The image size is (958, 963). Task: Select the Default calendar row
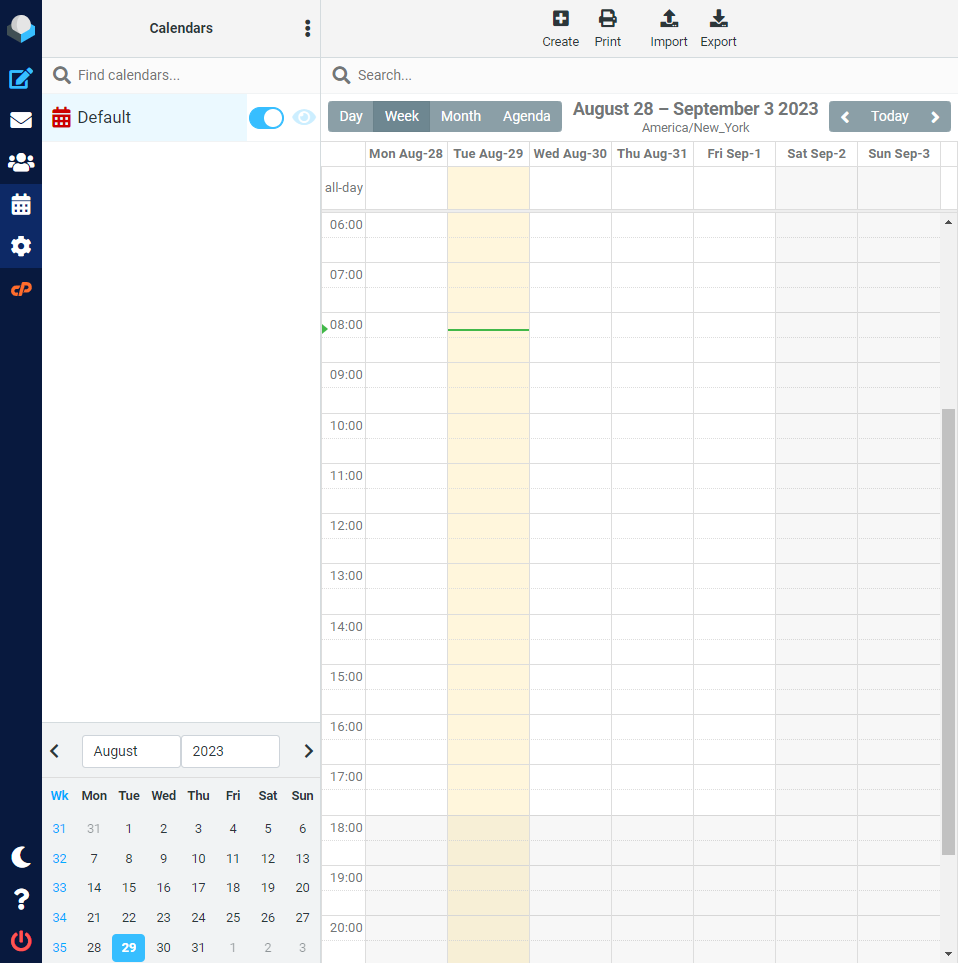click(145, 117)
